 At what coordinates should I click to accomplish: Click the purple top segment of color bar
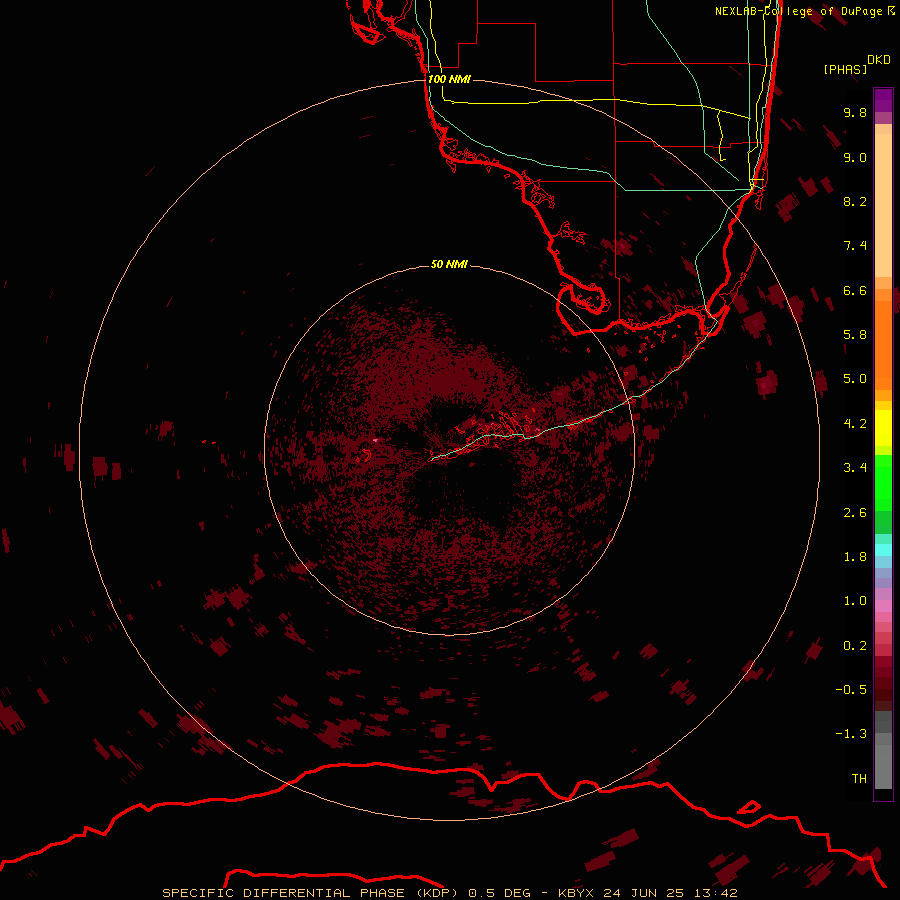[883, 100]
